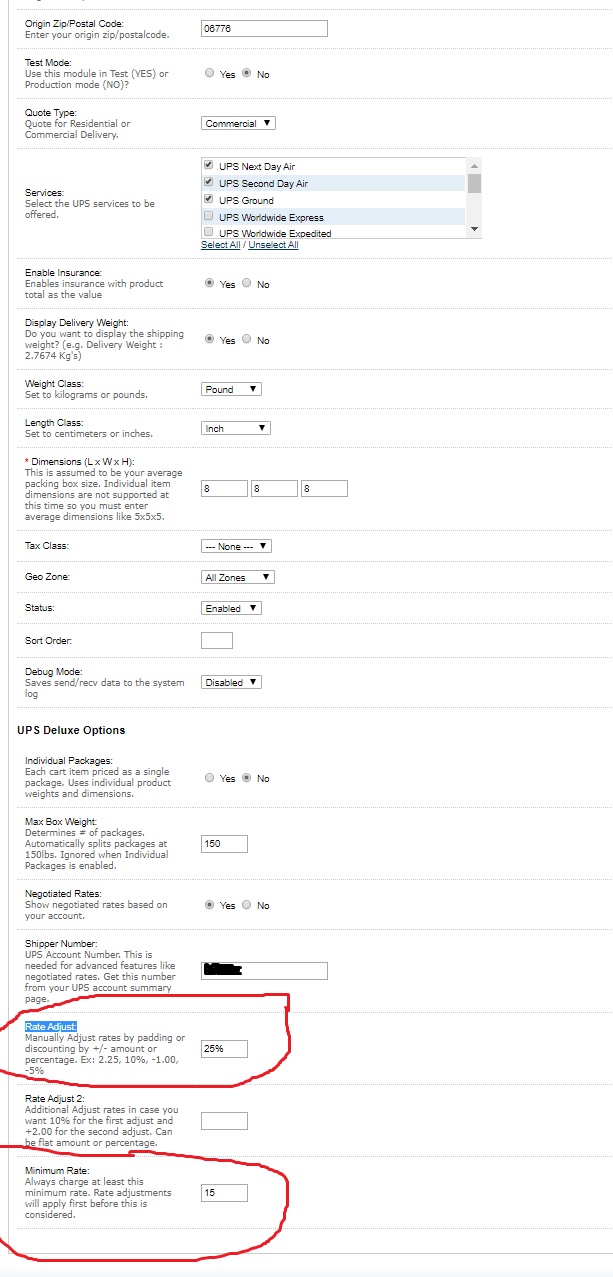Click the Origin Zip/Postal Code input field
The width and height of the screenshot is (613, 1277).
click(x=264, y=28)
